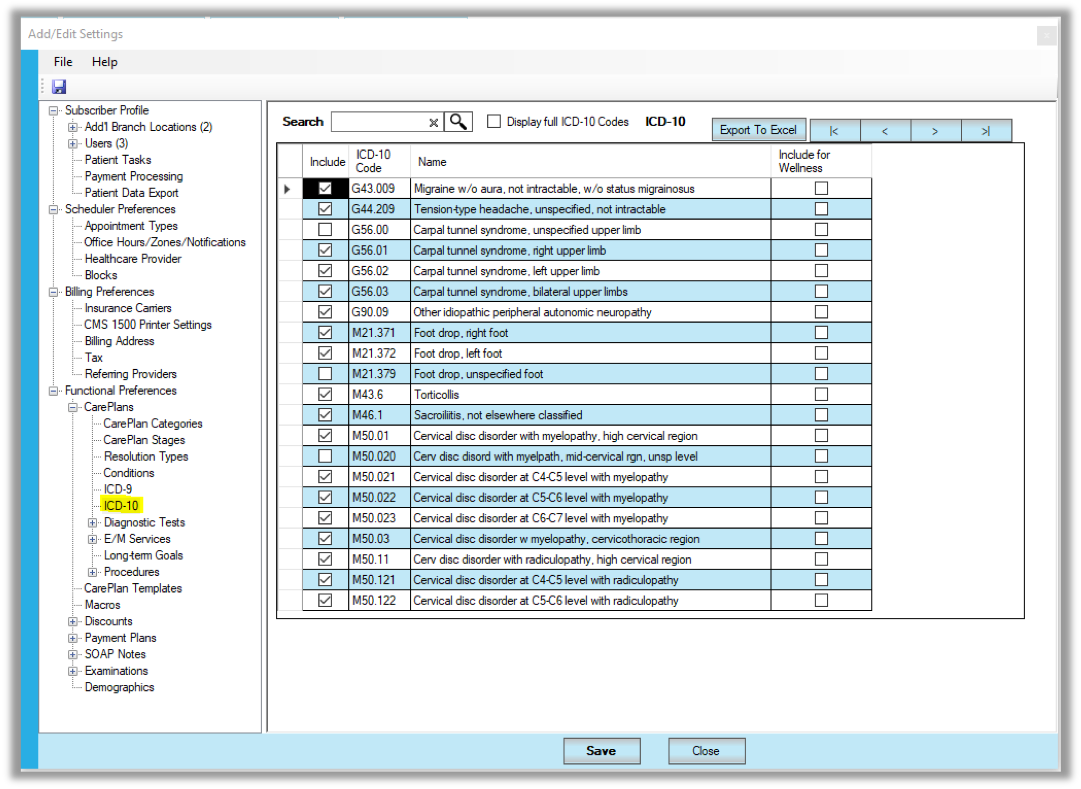Click the magnifier search icon

coord(458,122)
